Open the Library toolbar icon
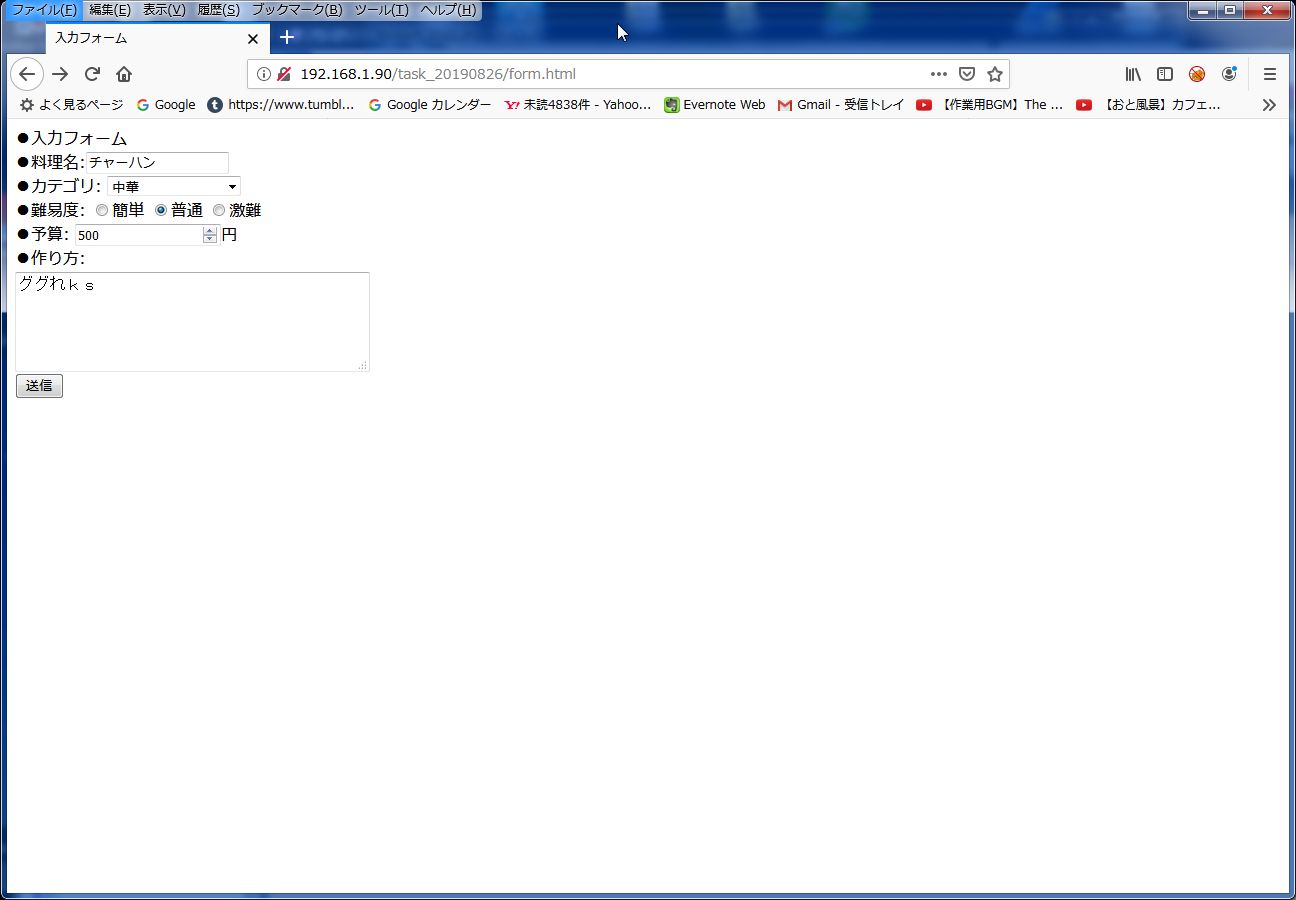The image size is (1296, 900). (x=1133, y=74)
